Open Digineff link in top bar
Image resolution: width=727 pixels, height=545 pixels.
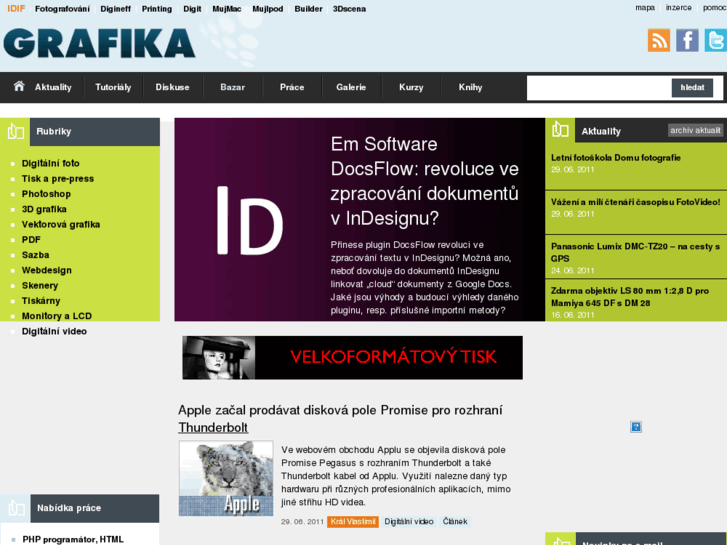pos(115,9)
